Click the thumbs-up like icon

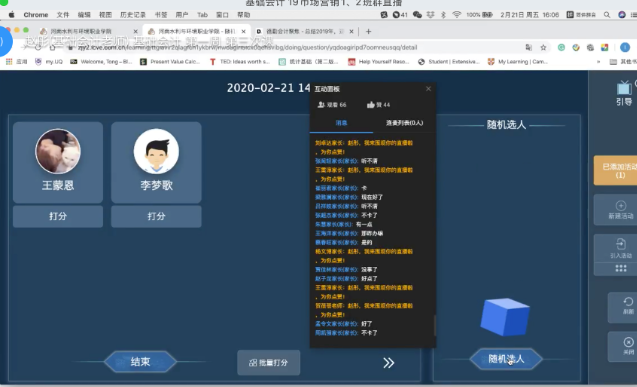[x=370, y=105]
